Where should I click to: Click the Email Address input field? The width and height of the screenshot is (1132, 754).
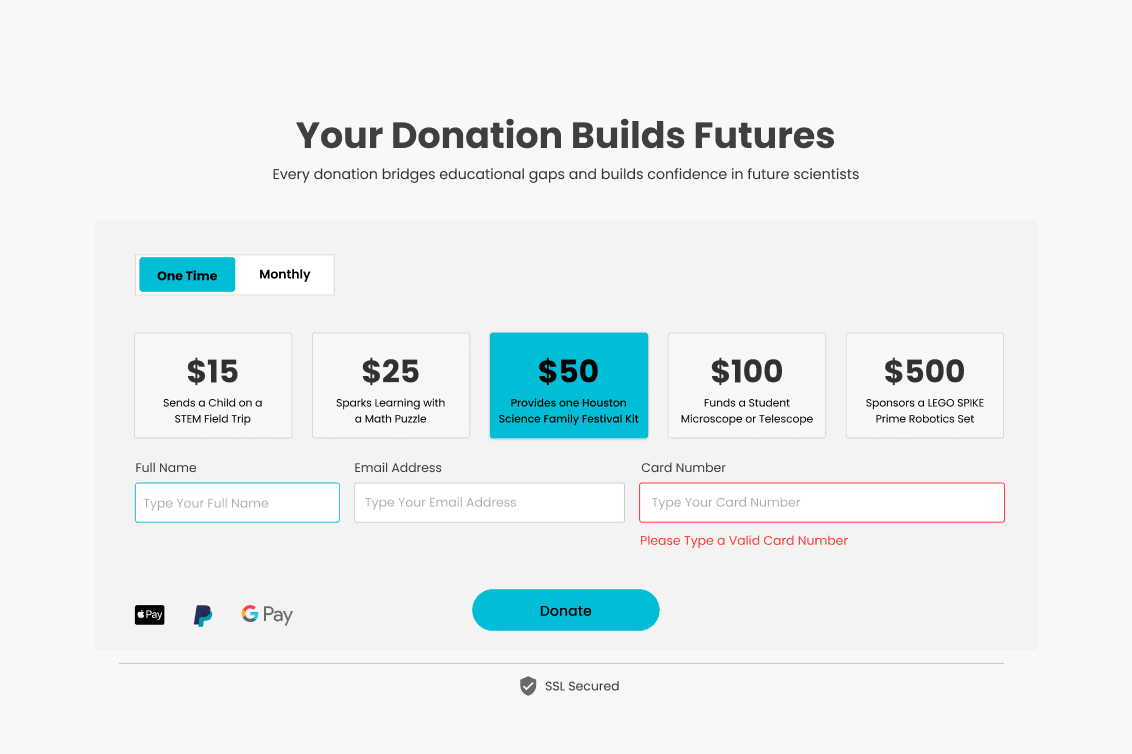tap(489, 502)
